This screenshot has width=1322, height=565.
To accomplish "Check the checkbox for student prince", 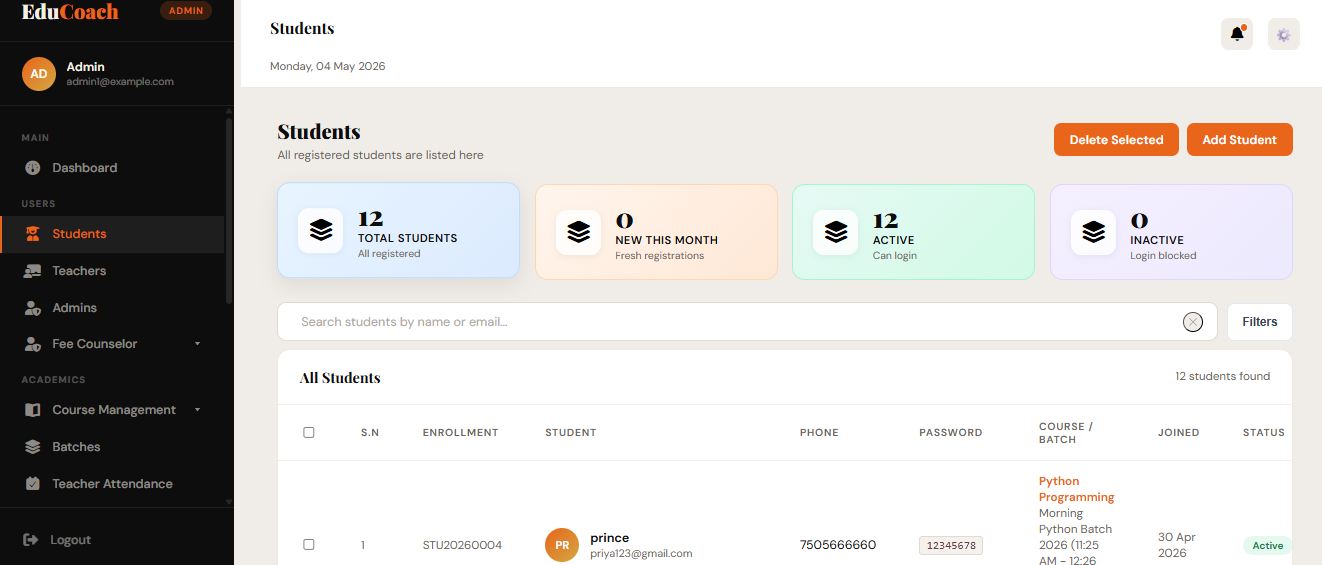I will point(309,545).
